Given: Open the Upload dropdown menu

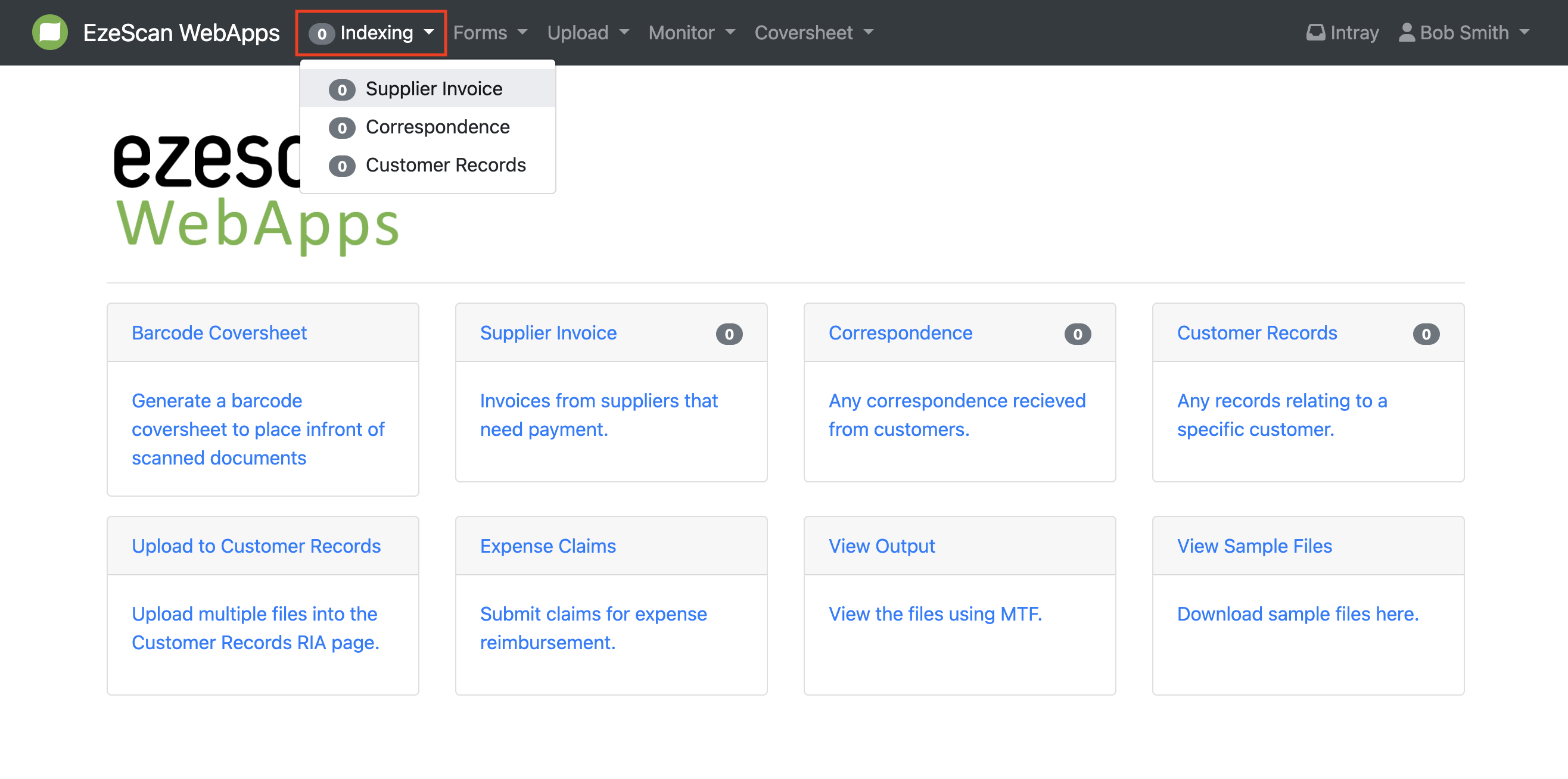Looking at the screenshot, I should [587, 33].
